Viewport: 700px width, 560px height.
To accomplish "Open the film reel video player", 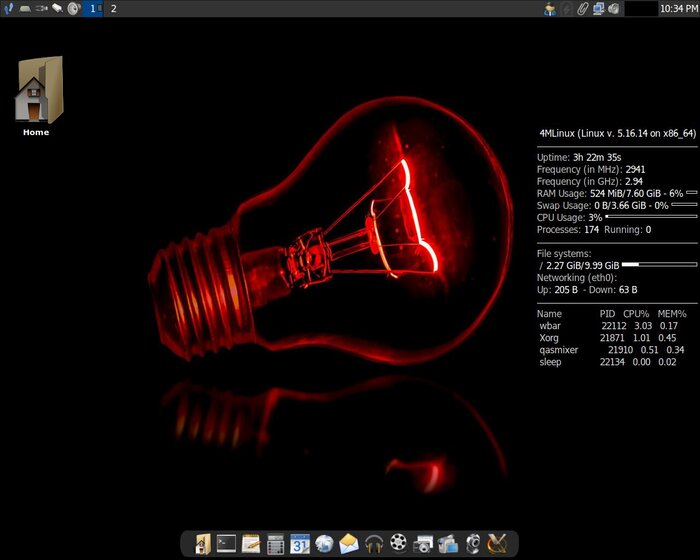I will 399,544.
